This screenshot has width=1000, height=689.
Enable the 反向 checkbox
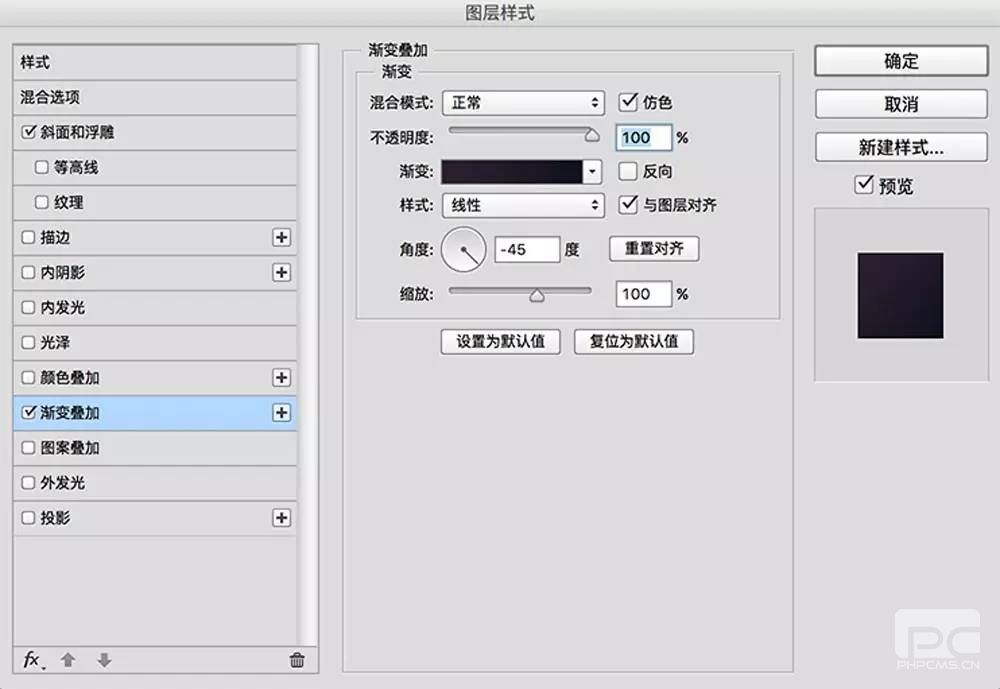[628, 171]
